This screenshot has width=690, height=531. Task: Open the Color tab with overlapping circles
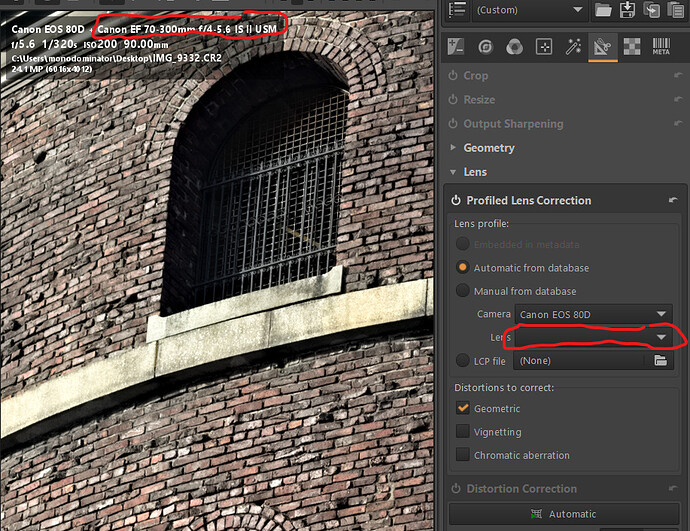tap(514, 46)
